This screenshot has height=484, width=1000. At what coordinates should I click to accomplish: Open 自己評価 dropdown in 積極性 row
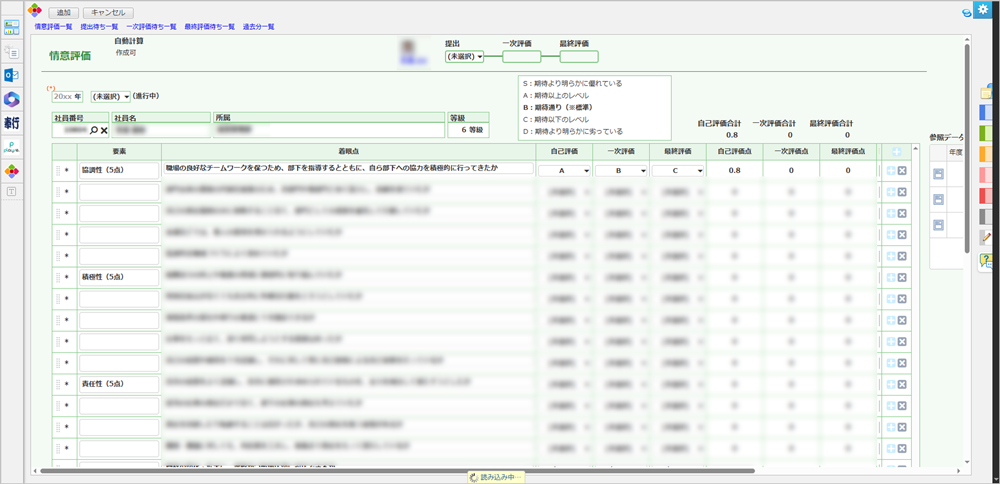coord(564,277)
